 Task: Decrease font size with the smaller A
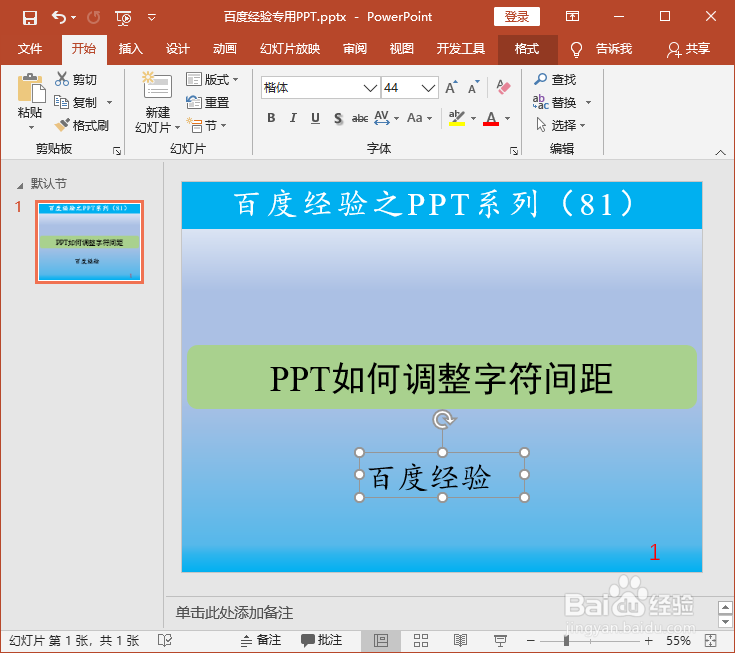pyautogui.click(x=474, y=87)
